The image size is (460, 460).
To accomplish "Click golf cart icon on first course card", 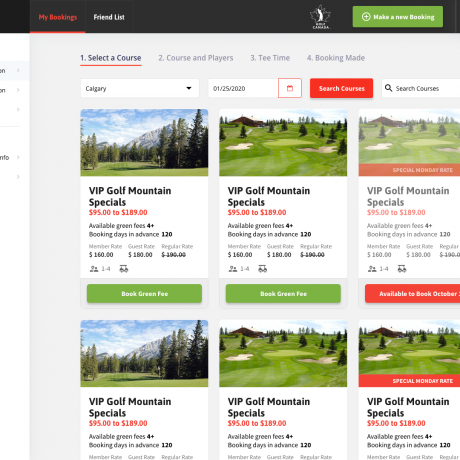I will (x=124, y=269).
